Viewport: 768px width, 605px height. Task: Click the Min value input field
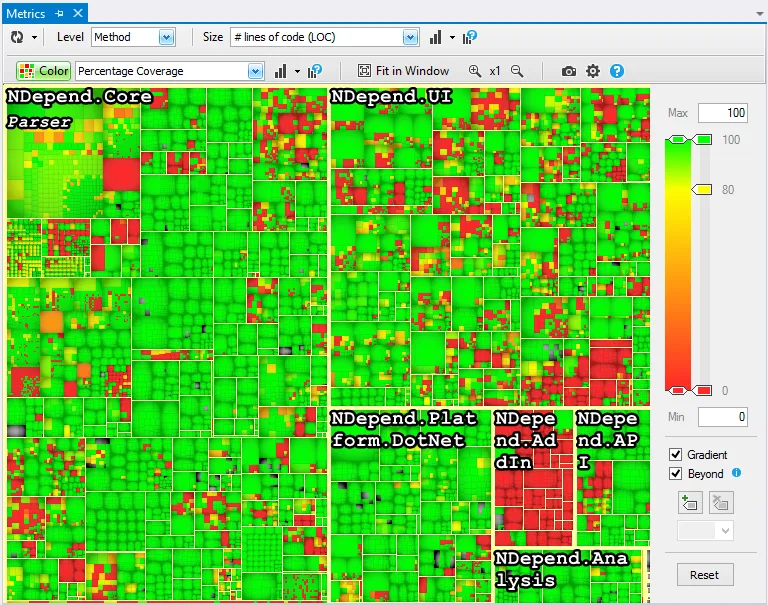[723, 417]
